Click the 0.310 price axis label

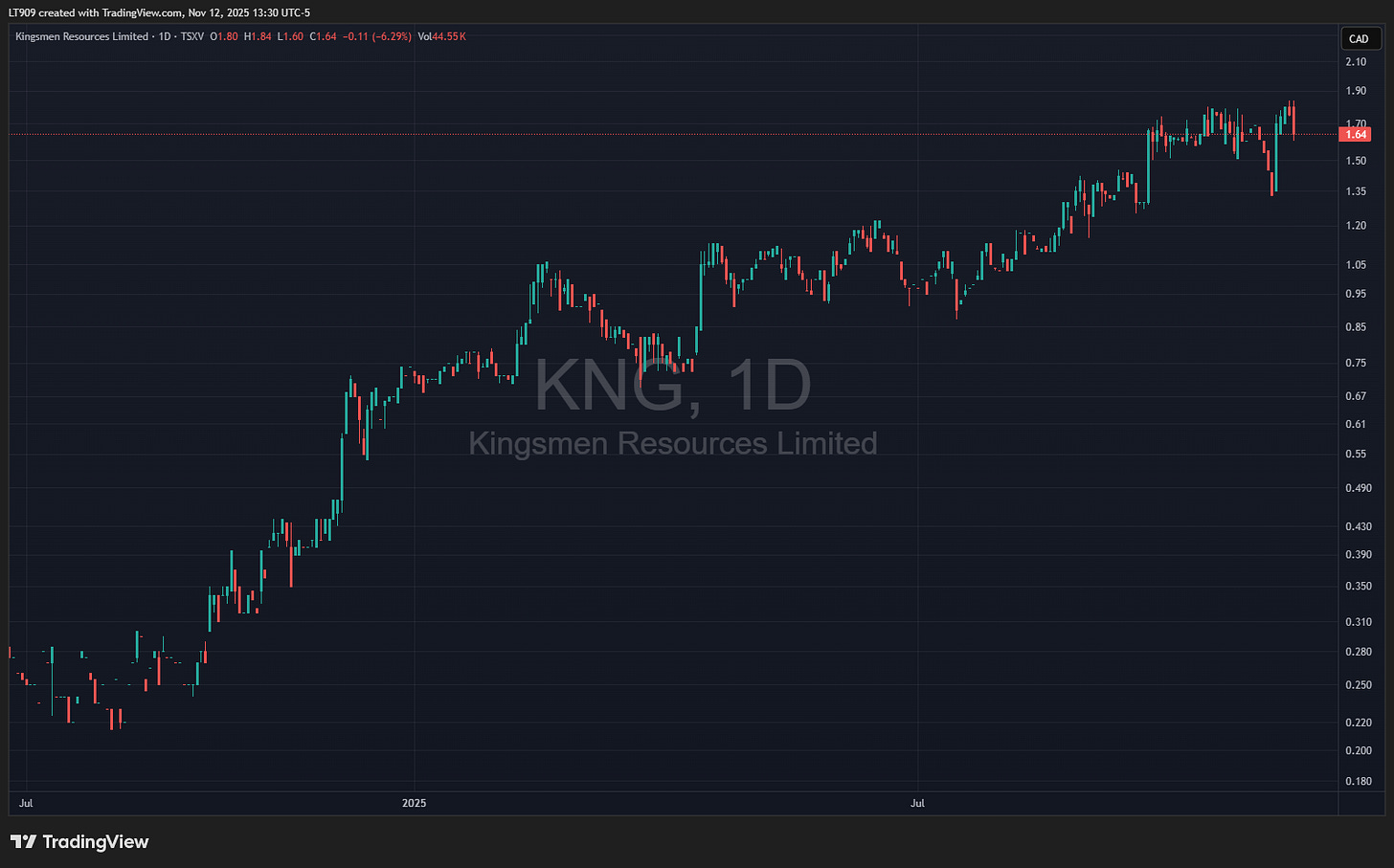pos(1358,622)
